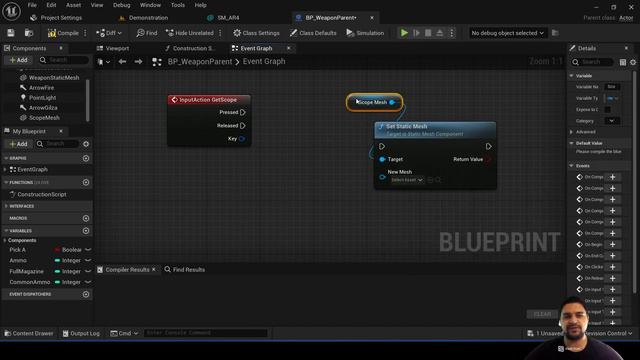
Task: Click Add in the Components panel
Action: click(18, 60)
